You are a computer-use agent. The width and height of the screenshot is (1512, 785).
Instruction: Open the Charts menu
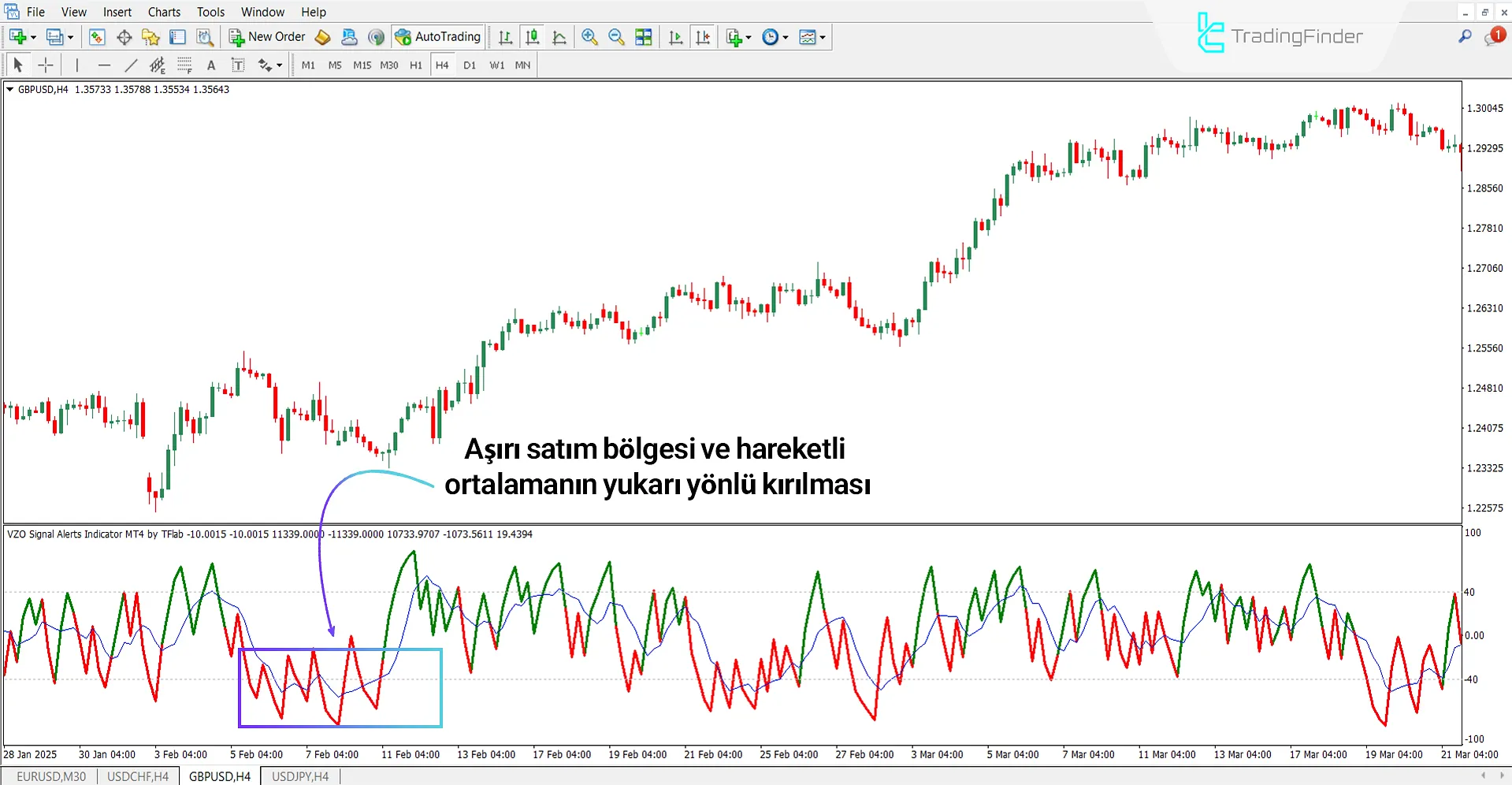163,12
